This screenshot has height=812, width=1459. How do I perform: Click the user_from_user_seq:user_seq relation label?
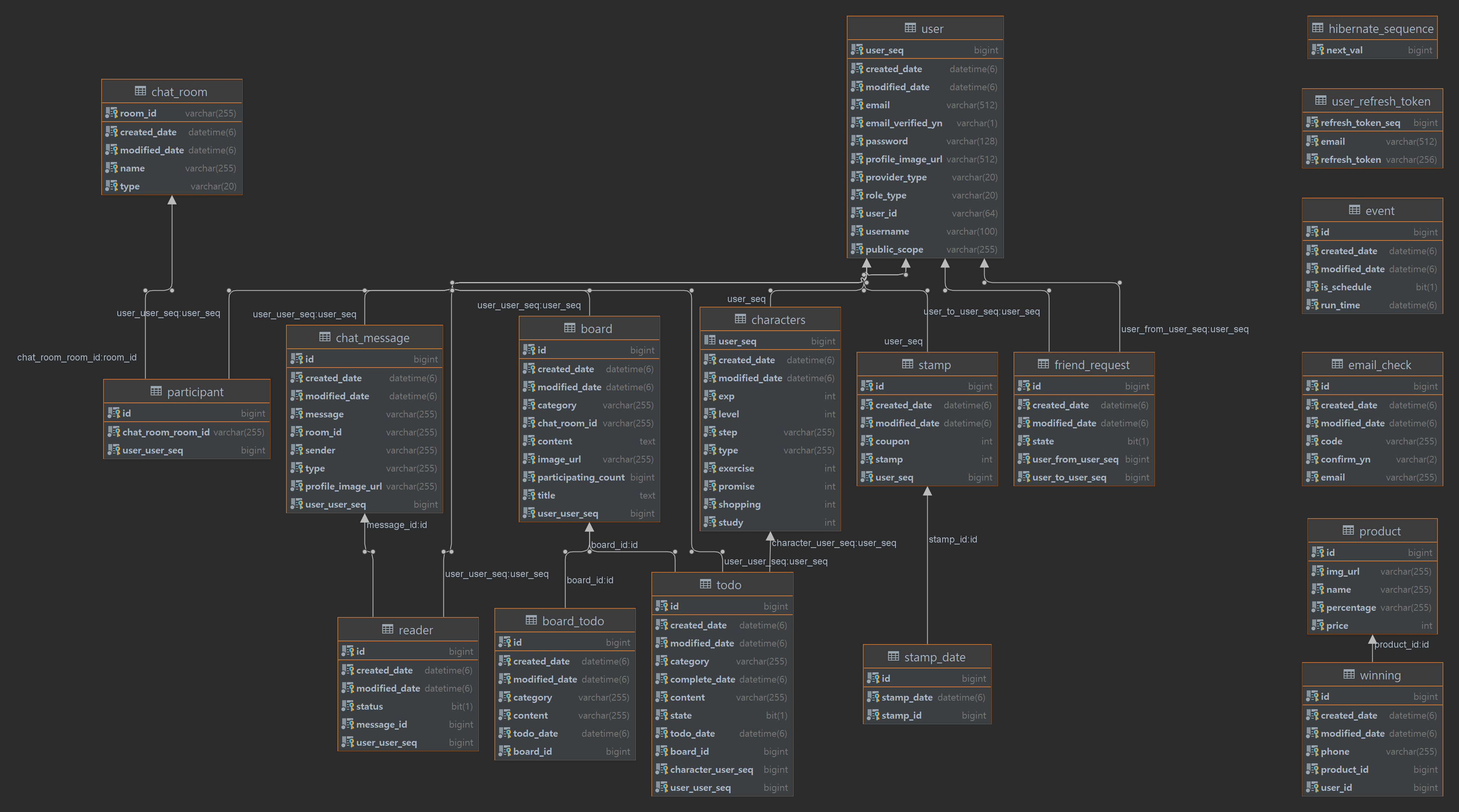[x=1184, y=329]
